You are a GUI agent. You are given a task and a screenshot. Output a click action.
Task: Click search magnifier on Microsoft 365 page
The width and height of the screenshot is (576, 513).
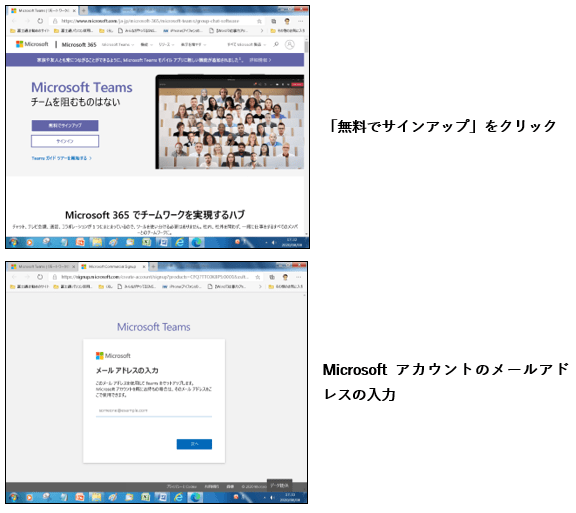276,44
